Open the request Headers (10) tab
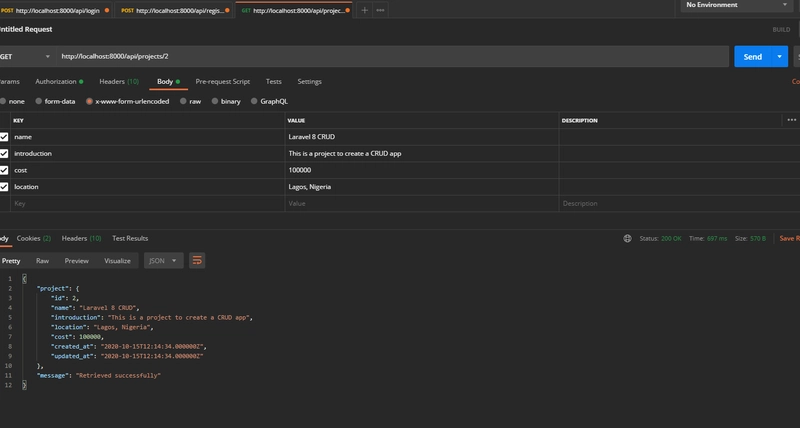 [x=119, y=82]
